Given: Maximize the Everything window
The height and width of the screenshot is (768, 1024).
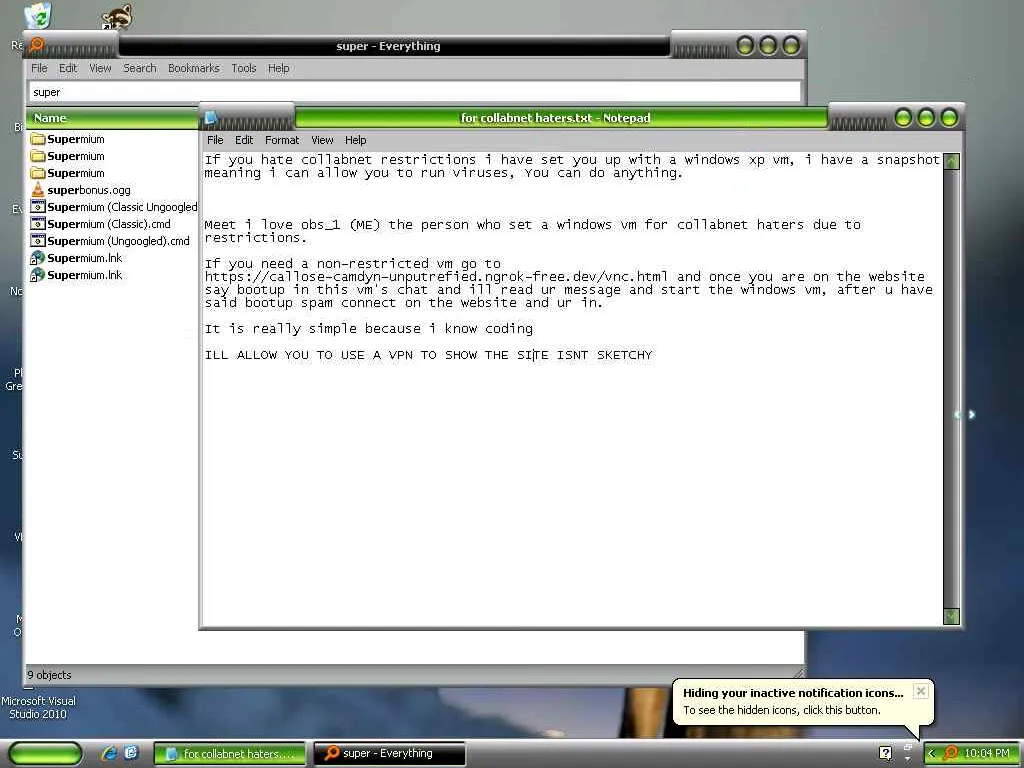Looking at the screenshot, I should [768, 45].
